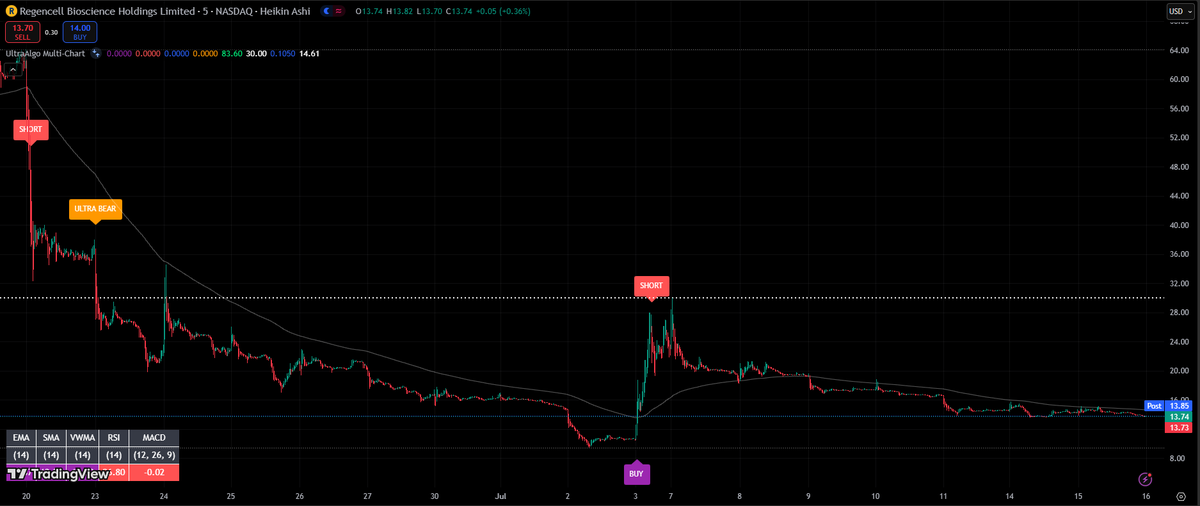The height and width of the screenshot is (506, 1200).
Task: Click the purple BUY signal label
Action: [636, 473]
